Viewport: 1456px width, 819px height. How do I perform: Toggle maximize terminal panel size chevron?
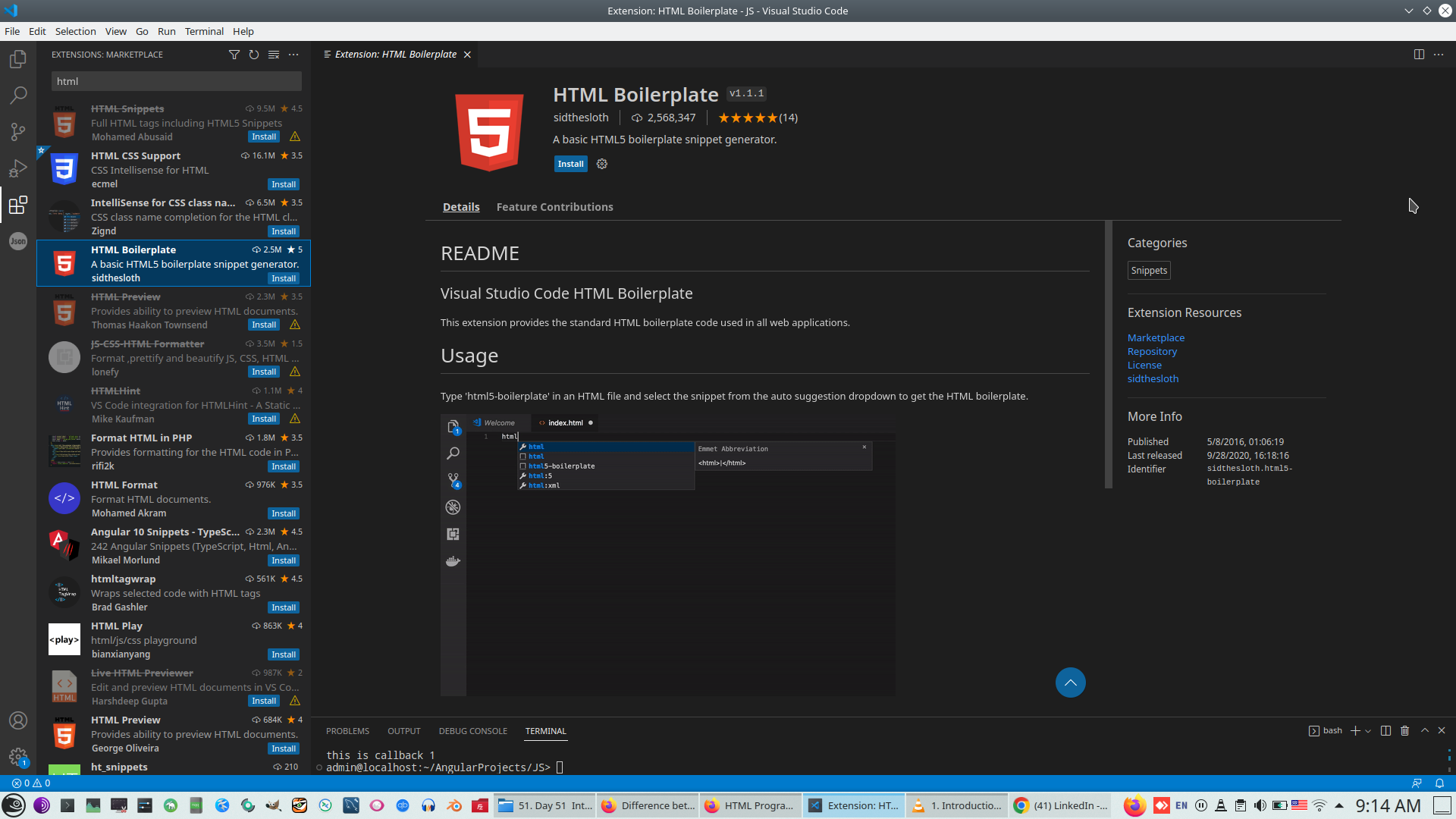point(1425,730)
